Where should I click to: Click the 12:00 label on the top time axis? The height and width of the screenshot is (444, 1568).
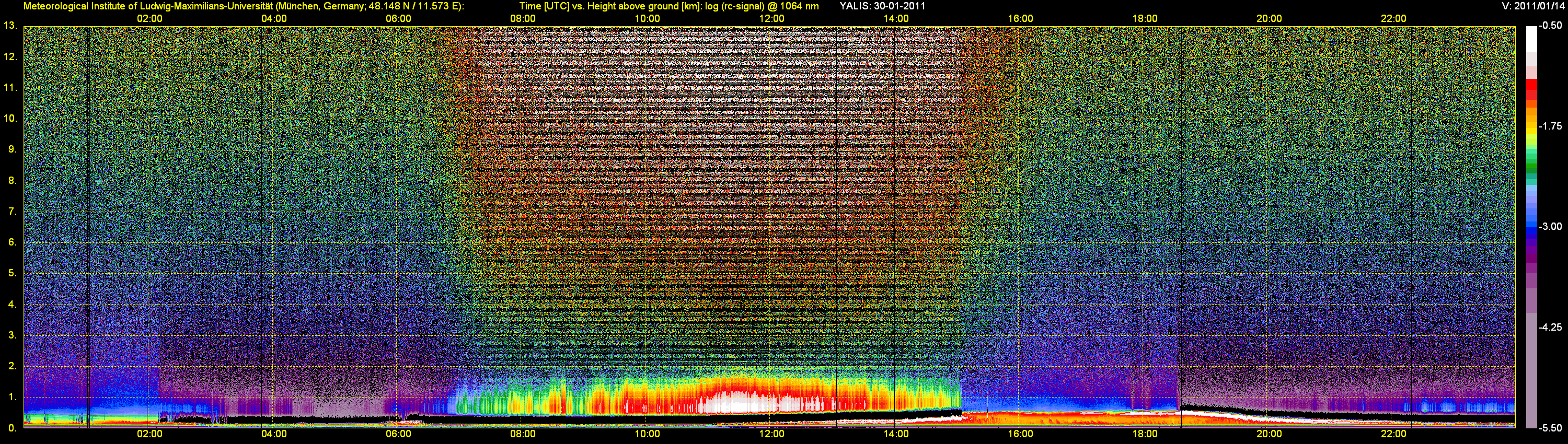pyautogui.click(x=772, y=18)
